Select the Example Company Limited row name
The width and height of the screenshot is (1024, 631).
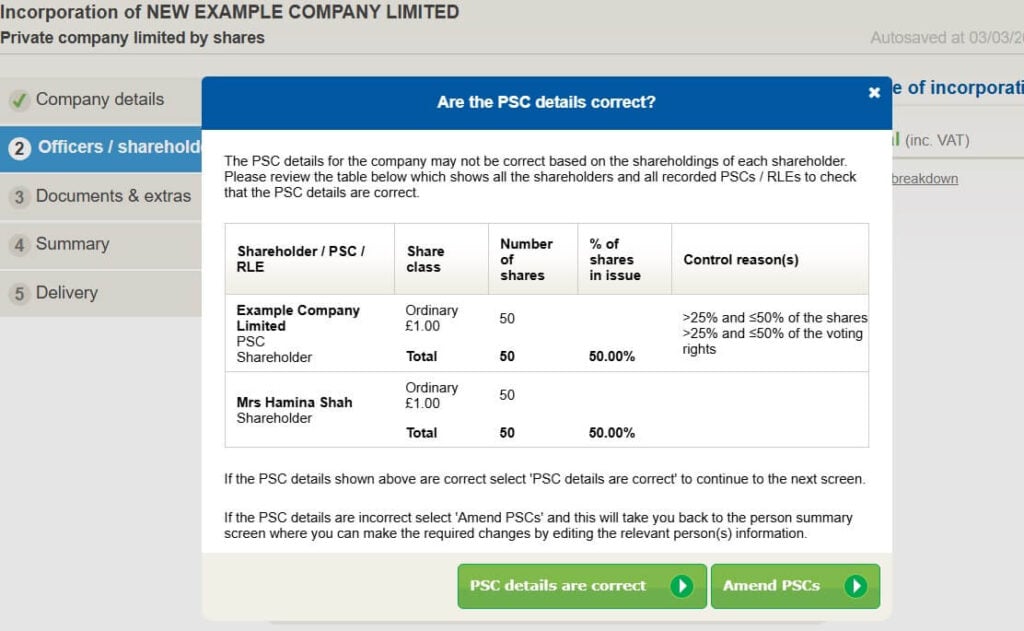[298, 318]
